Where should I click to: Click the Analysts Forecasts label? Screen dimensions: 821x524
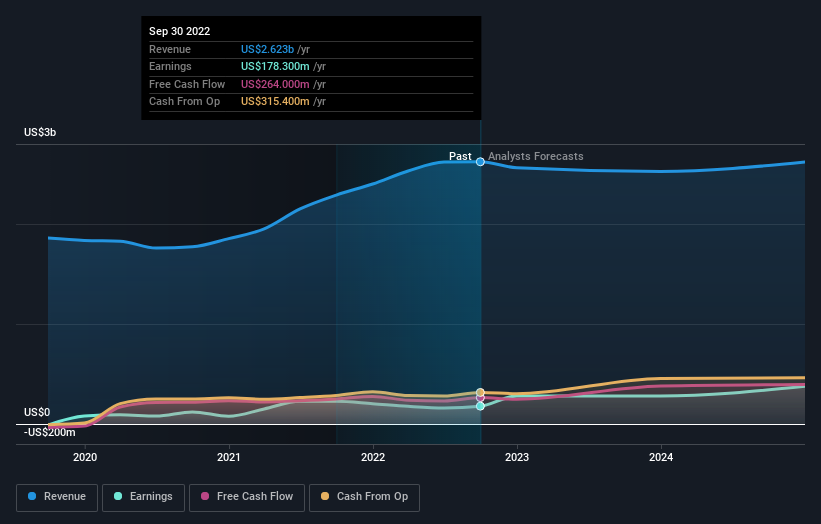(x=536, y=156)
